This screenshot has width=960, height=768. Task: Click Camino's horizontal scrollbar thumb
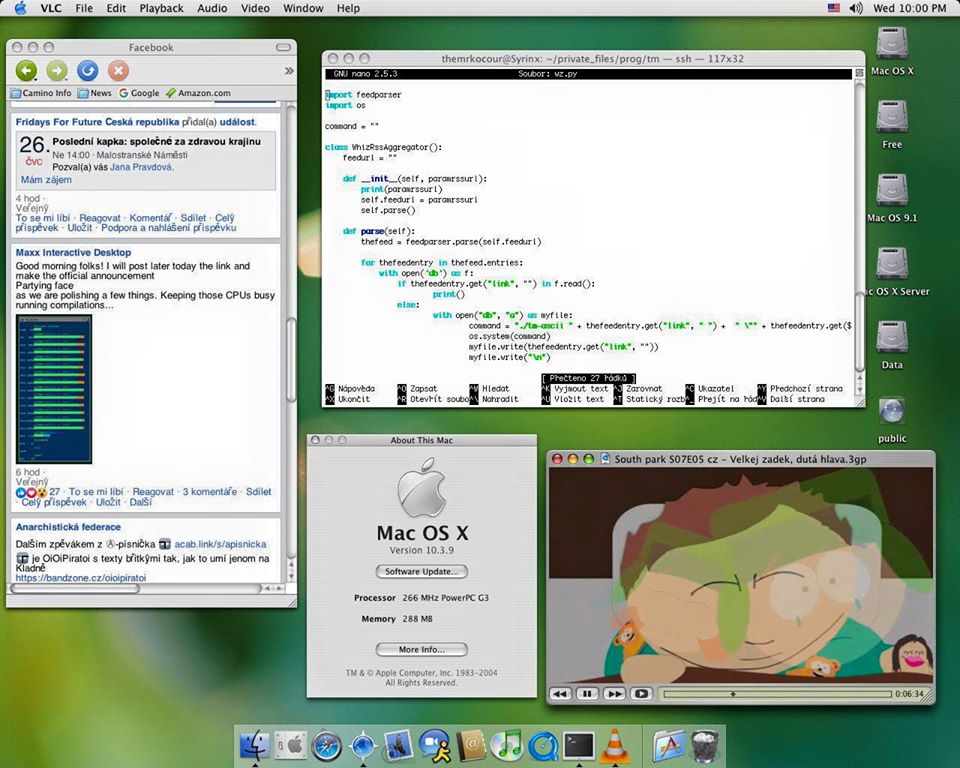(75, 589)
